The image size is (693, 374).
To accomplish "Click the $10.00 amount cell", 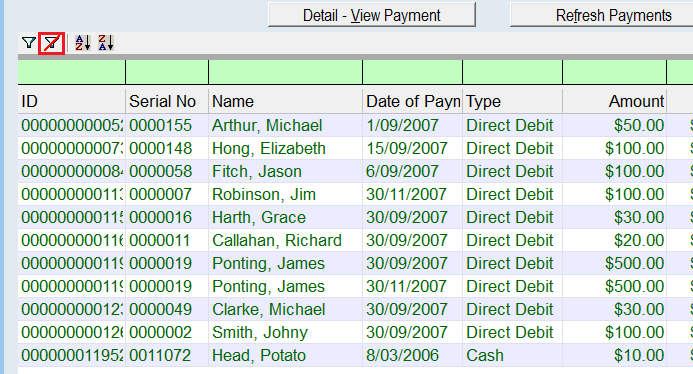I will 615,355.
